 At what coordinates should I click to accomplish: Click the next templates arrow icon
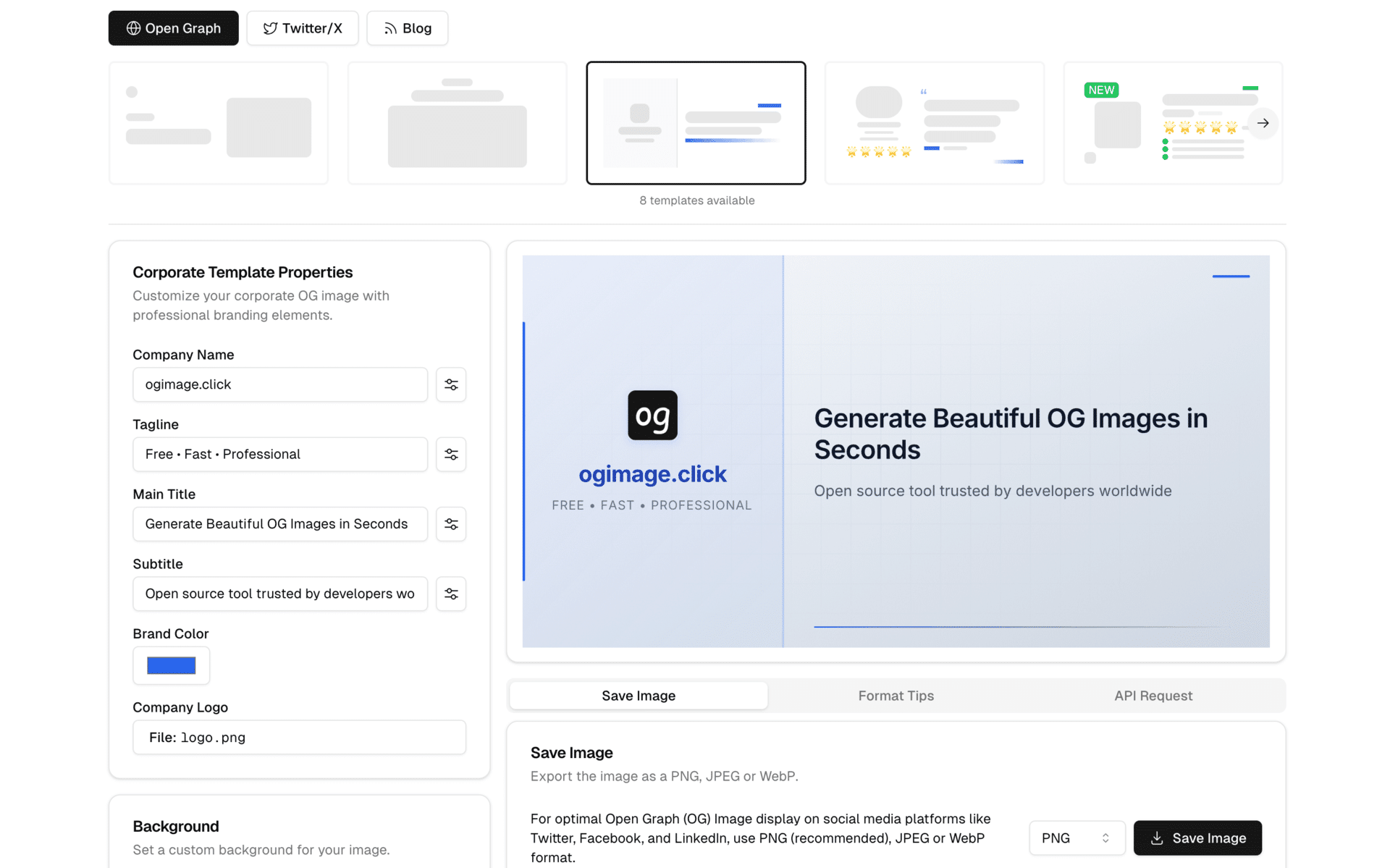[x=1263, y=123]
